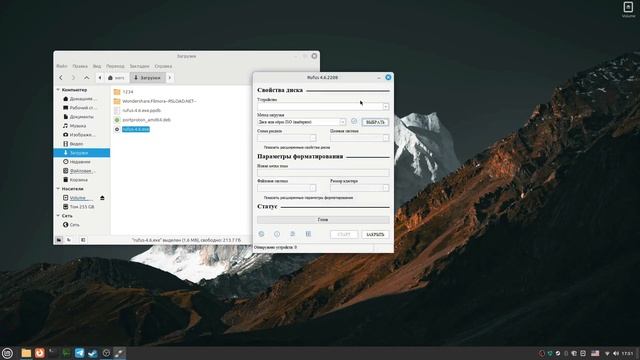Go back in file manager
This screenshot has height=360, width=640.
[x=61, y=78]
